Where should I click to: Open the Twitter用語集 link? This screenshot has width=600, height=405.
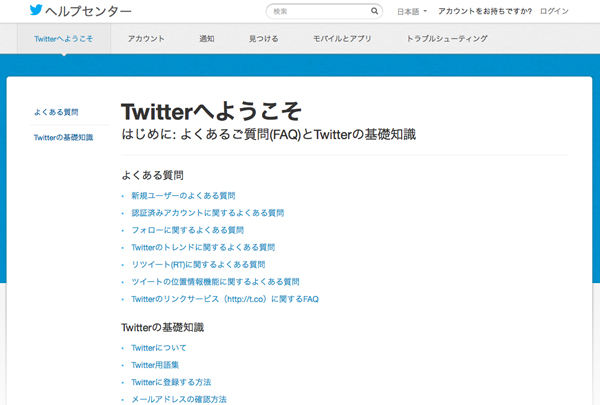155,365
